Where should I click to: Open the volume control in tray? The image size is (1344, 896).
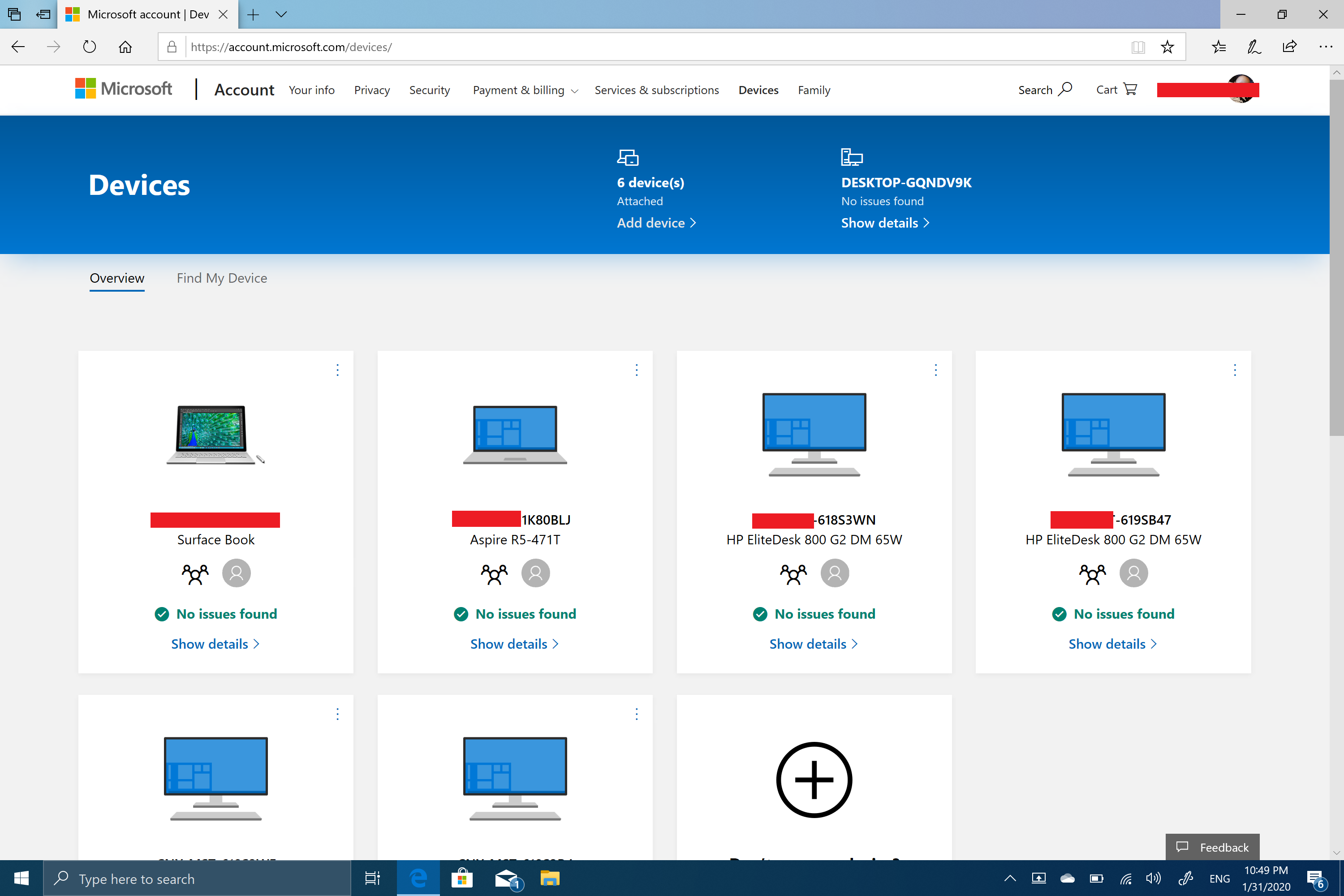click(x=1154, y=878)
